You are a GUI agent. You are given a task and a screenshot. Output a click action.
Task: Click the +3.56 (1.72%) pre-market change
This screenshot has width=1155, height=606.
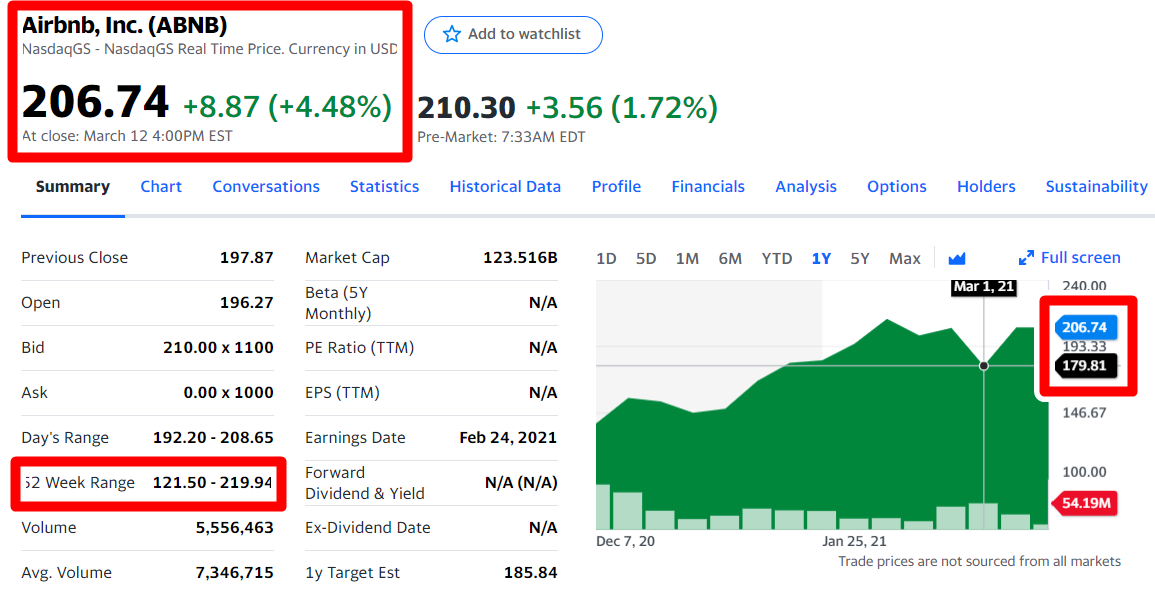(x=622, y=108)
